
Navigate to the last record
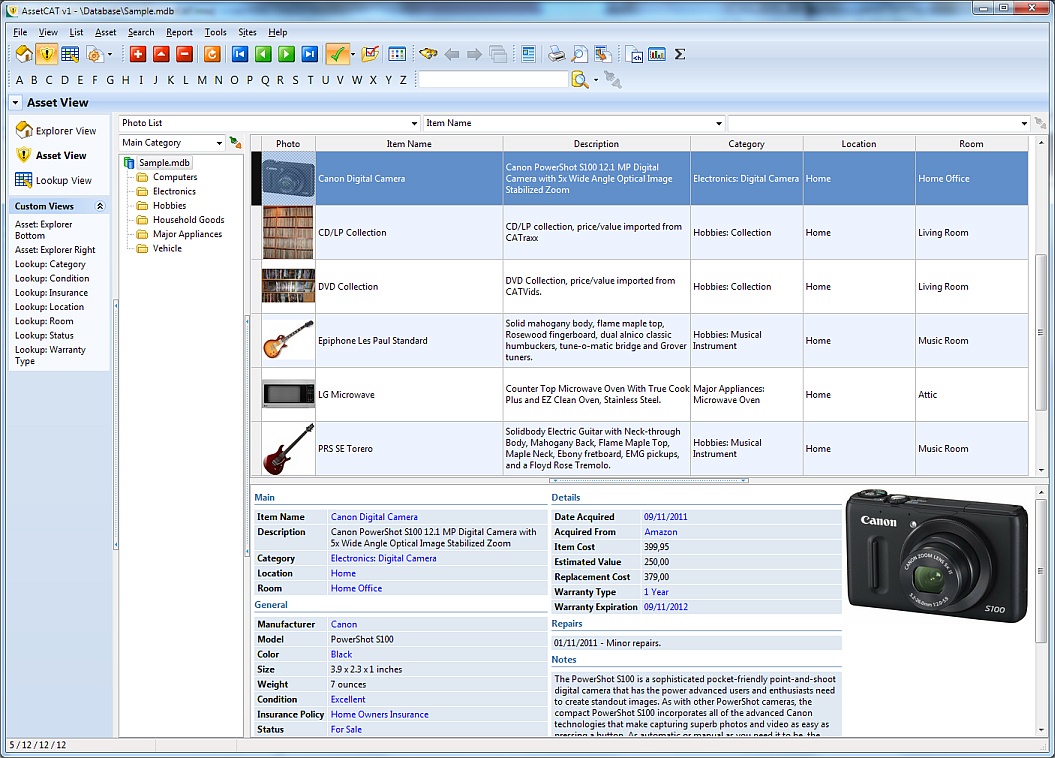[x=308, y=53]
